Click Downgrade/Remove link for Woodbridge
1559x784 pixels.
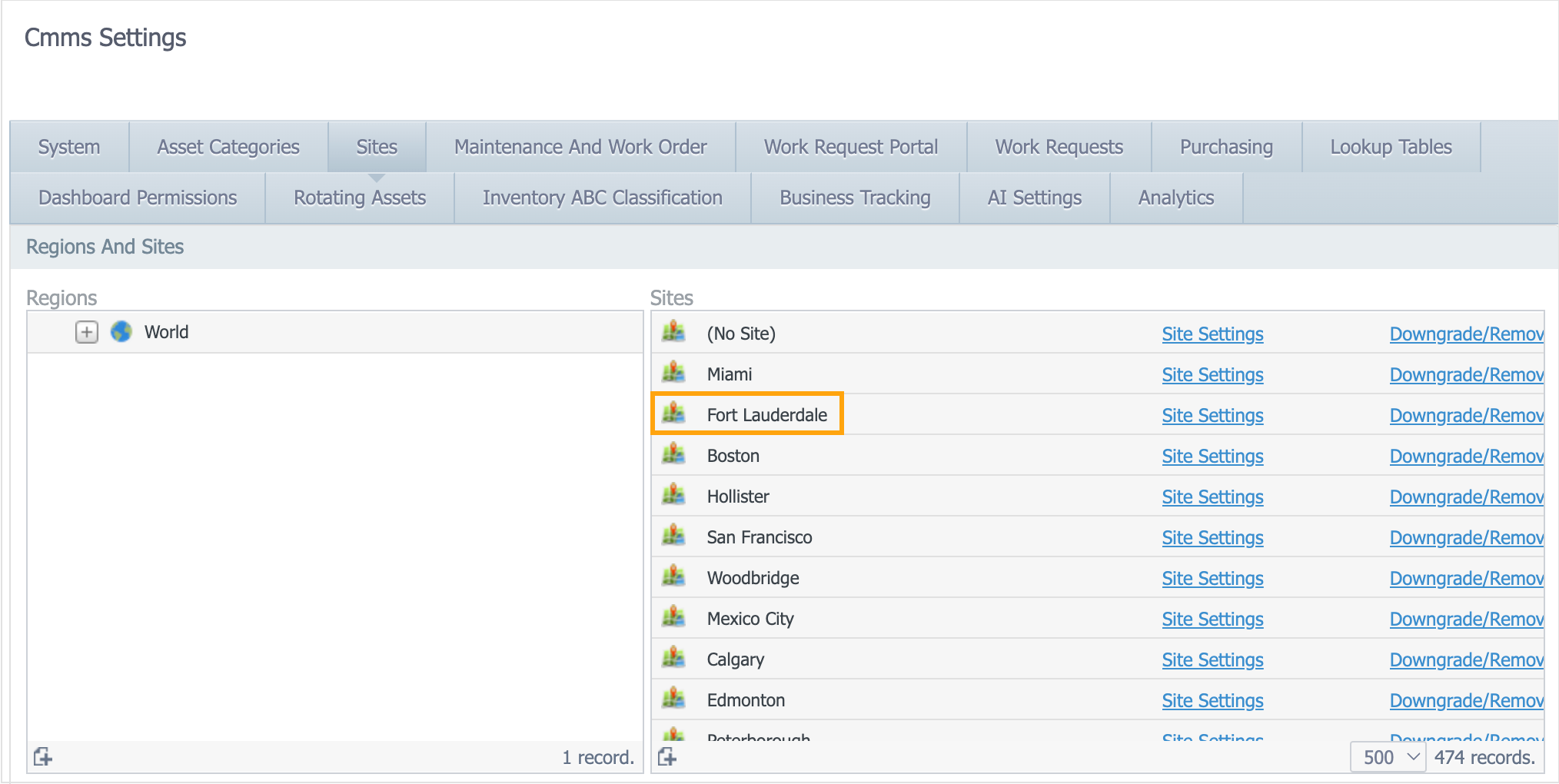coord(1466,578)
